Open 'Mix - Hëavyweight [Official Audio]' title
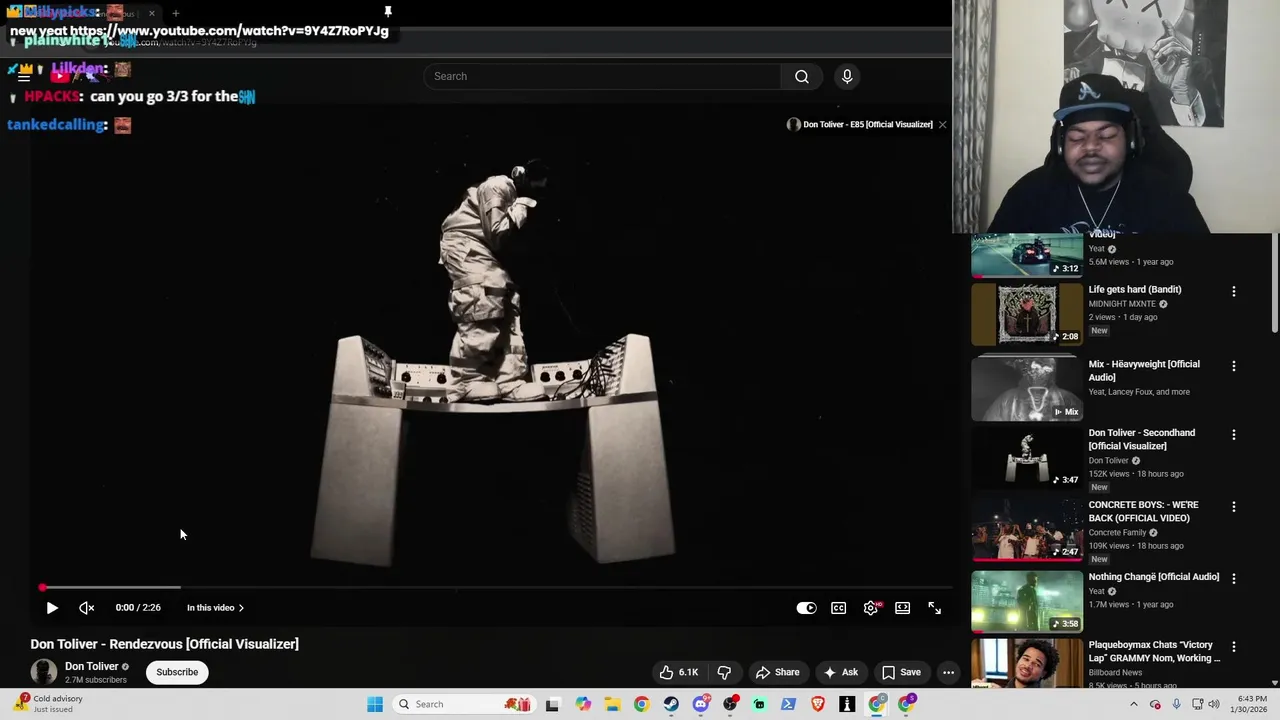1280x720 pixels. tap(1144, 370)
